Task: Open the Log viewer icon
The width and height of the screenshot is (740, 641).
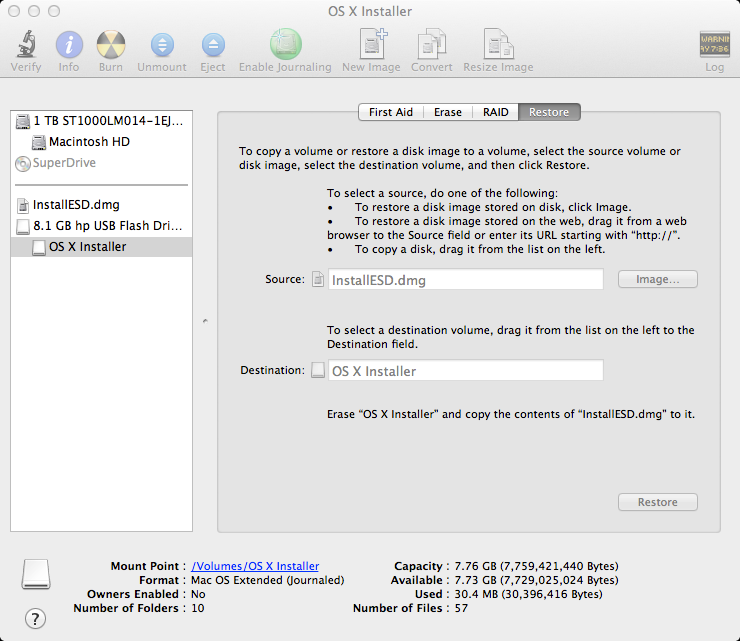Action: 714,44
